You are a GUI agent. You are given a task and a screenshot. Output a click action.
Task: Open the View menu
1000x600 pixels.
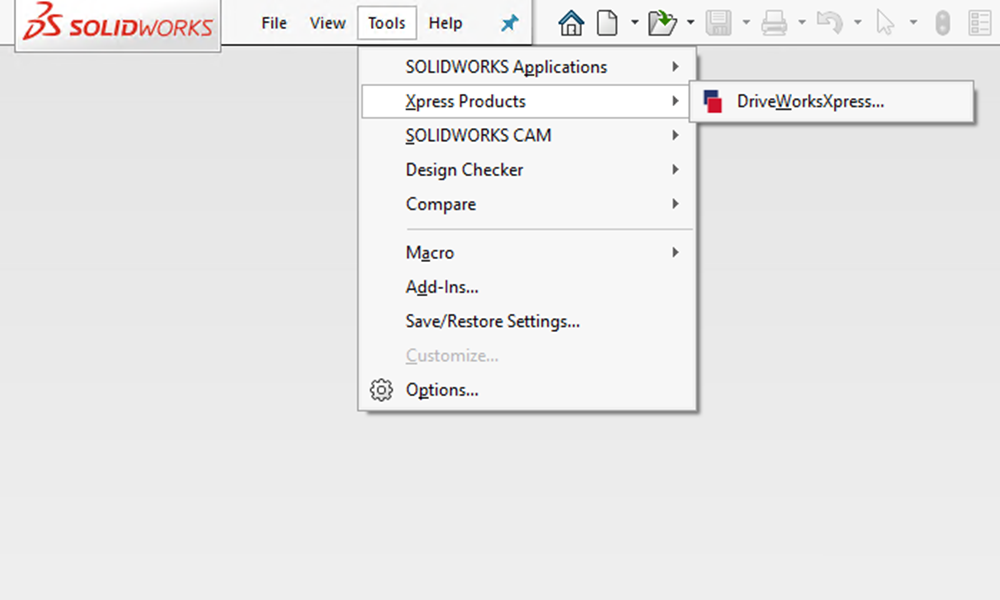327,22
